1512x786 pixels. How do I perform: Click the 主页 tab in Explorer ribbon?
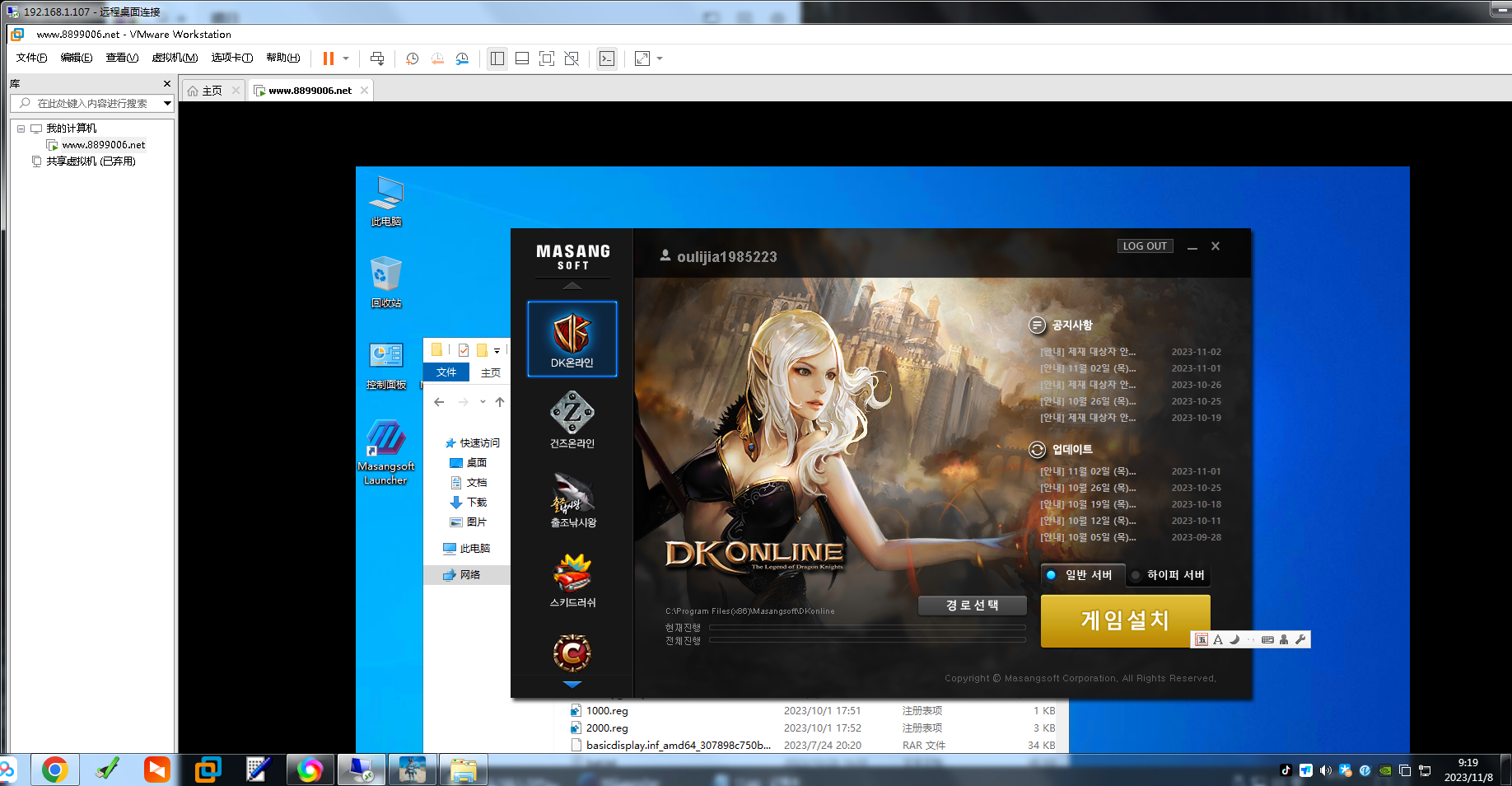click(491, 372)
